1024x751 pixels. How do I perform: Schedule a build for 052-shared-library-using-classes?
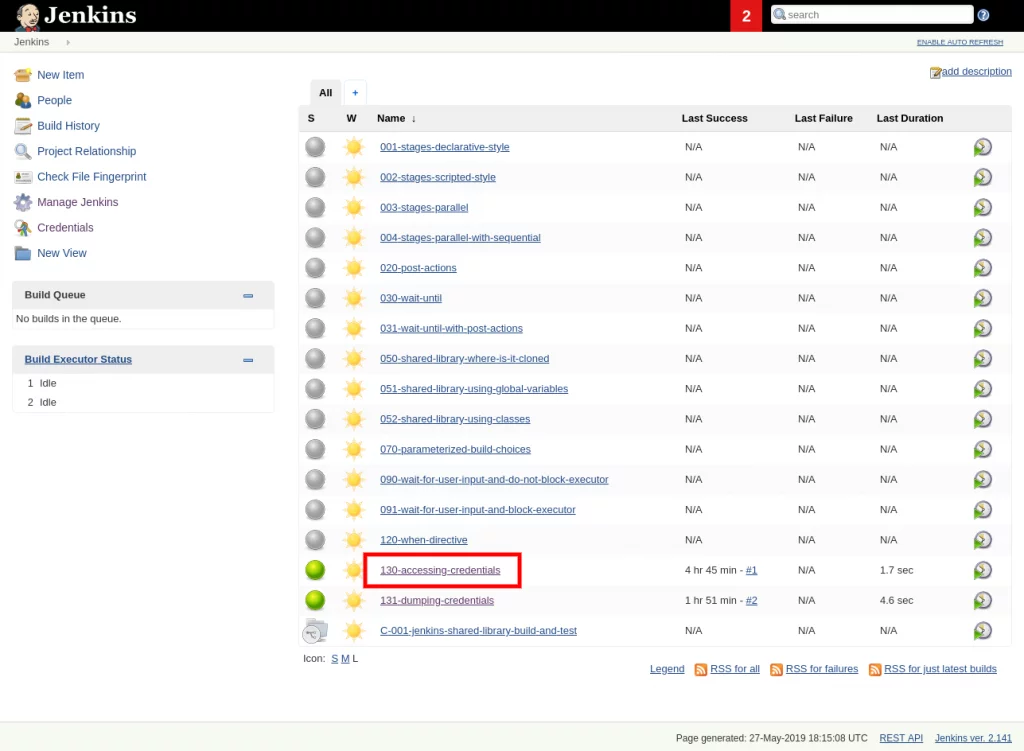click(982, 419)
